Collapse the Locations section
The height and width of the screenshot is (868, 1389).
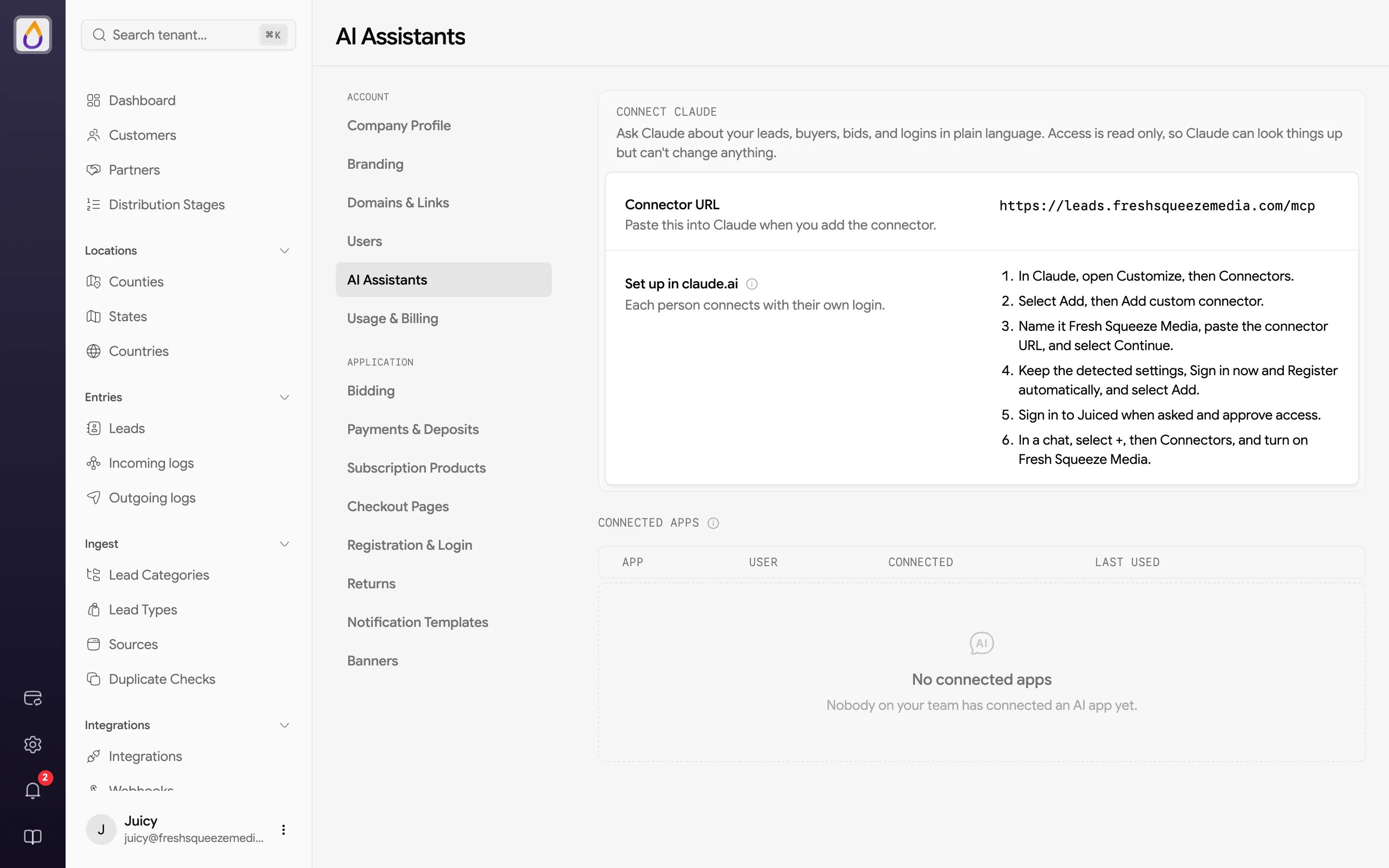coord(284,251)
